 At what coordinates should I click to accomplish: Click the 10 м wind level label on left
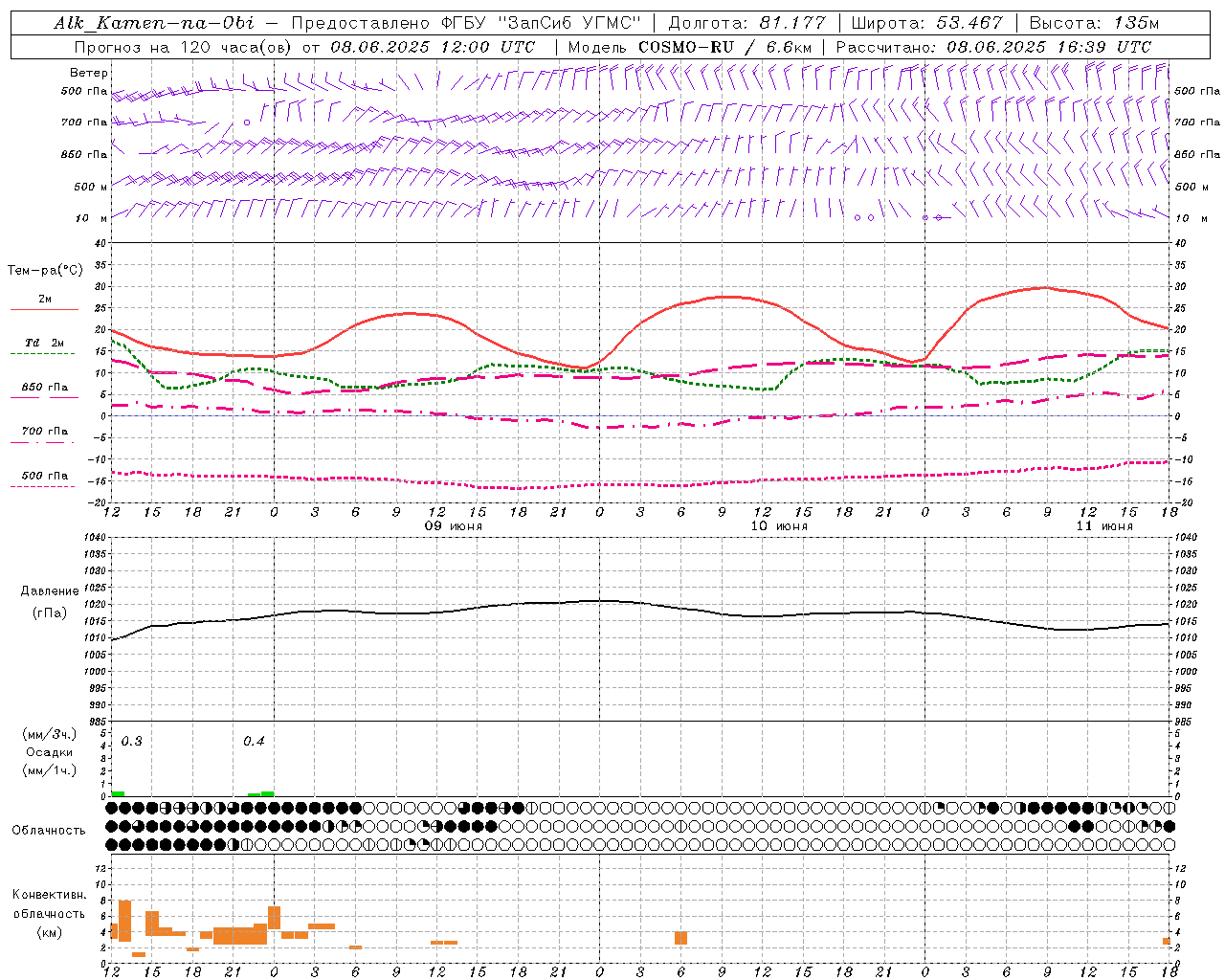point(92,218)
